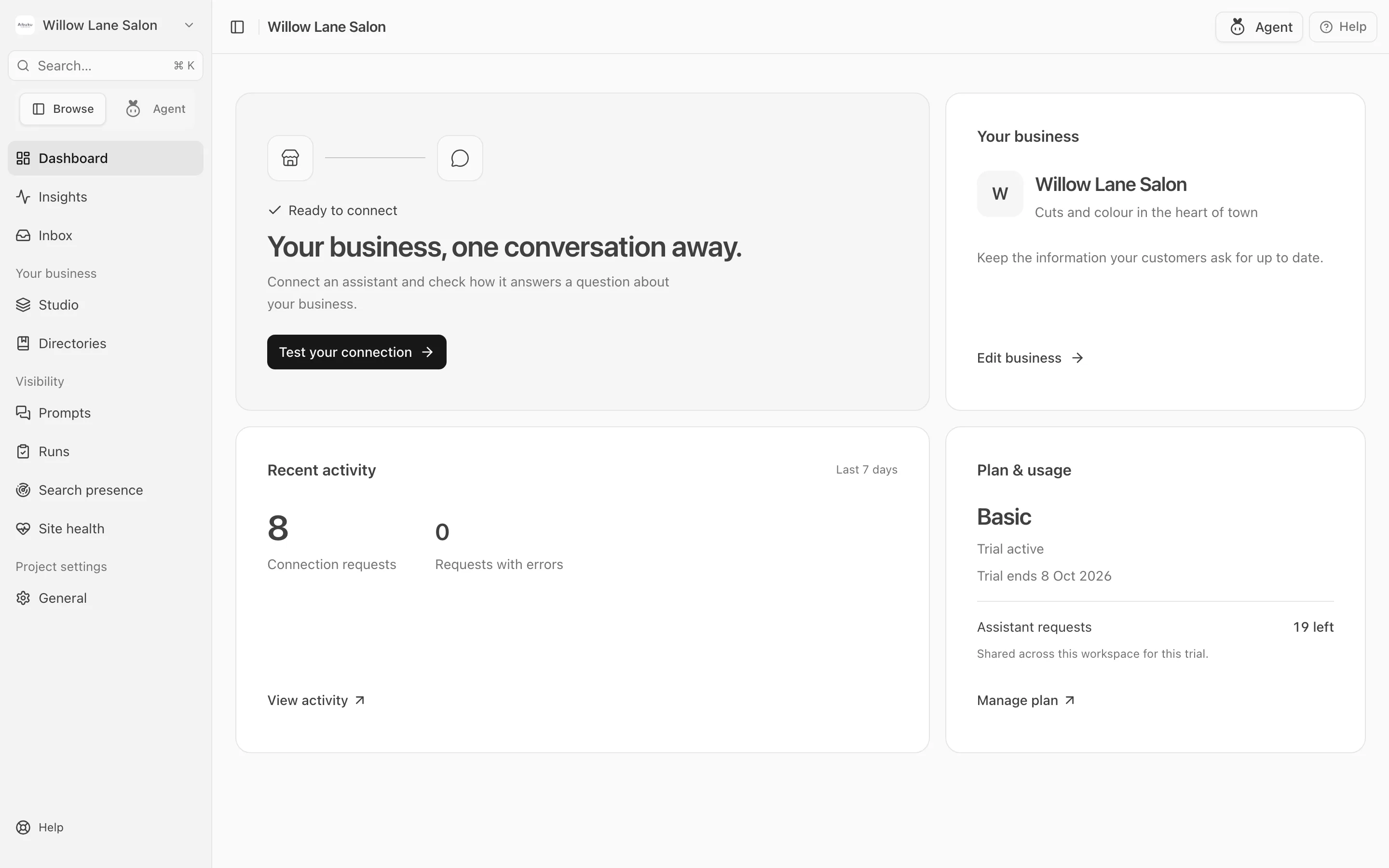Click the W business avatar
The image size is (1389, 868).
click(1000, 193)
